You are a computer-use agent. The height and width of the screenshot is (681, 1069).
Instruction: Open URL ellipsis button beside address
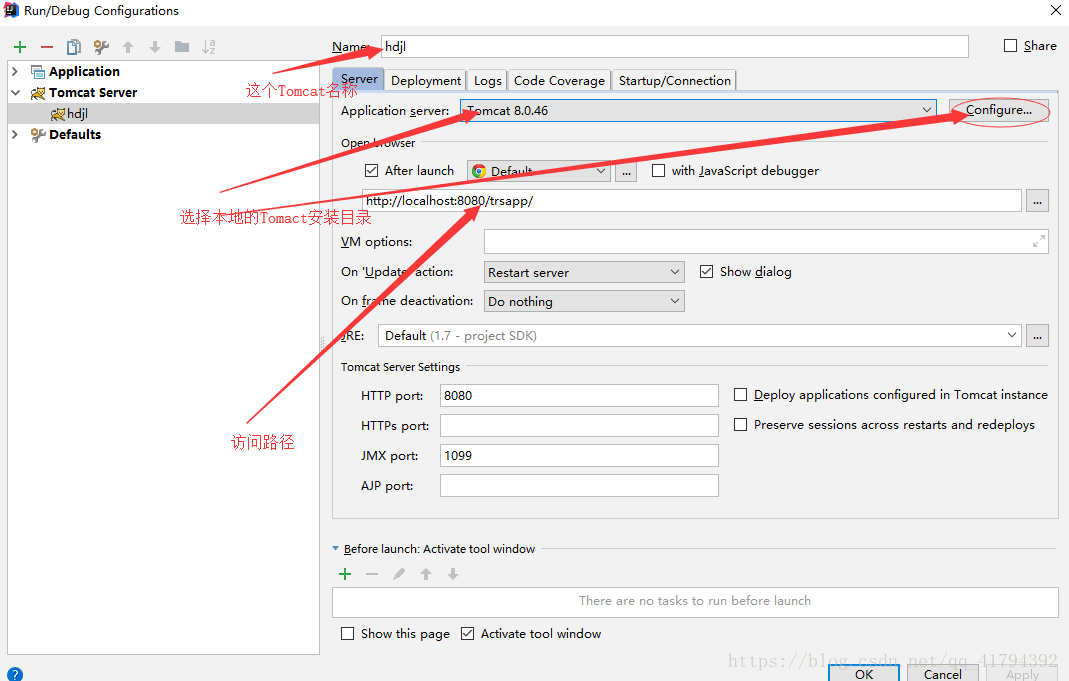pyautogui.click(x=1037, y=201)
